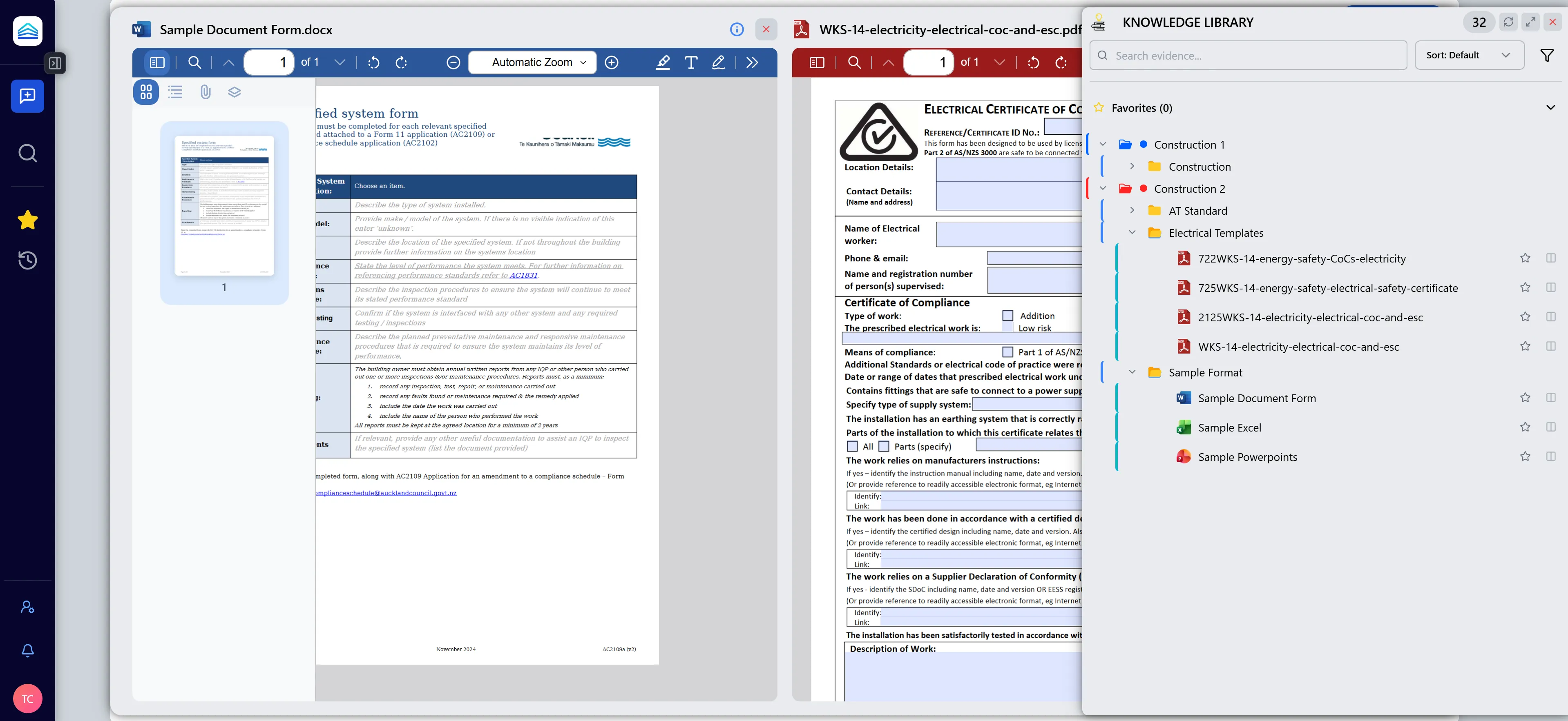Collapse Electrical Templates folder
Viewport: 1568px width, 721px height.
pos(1132,232)
